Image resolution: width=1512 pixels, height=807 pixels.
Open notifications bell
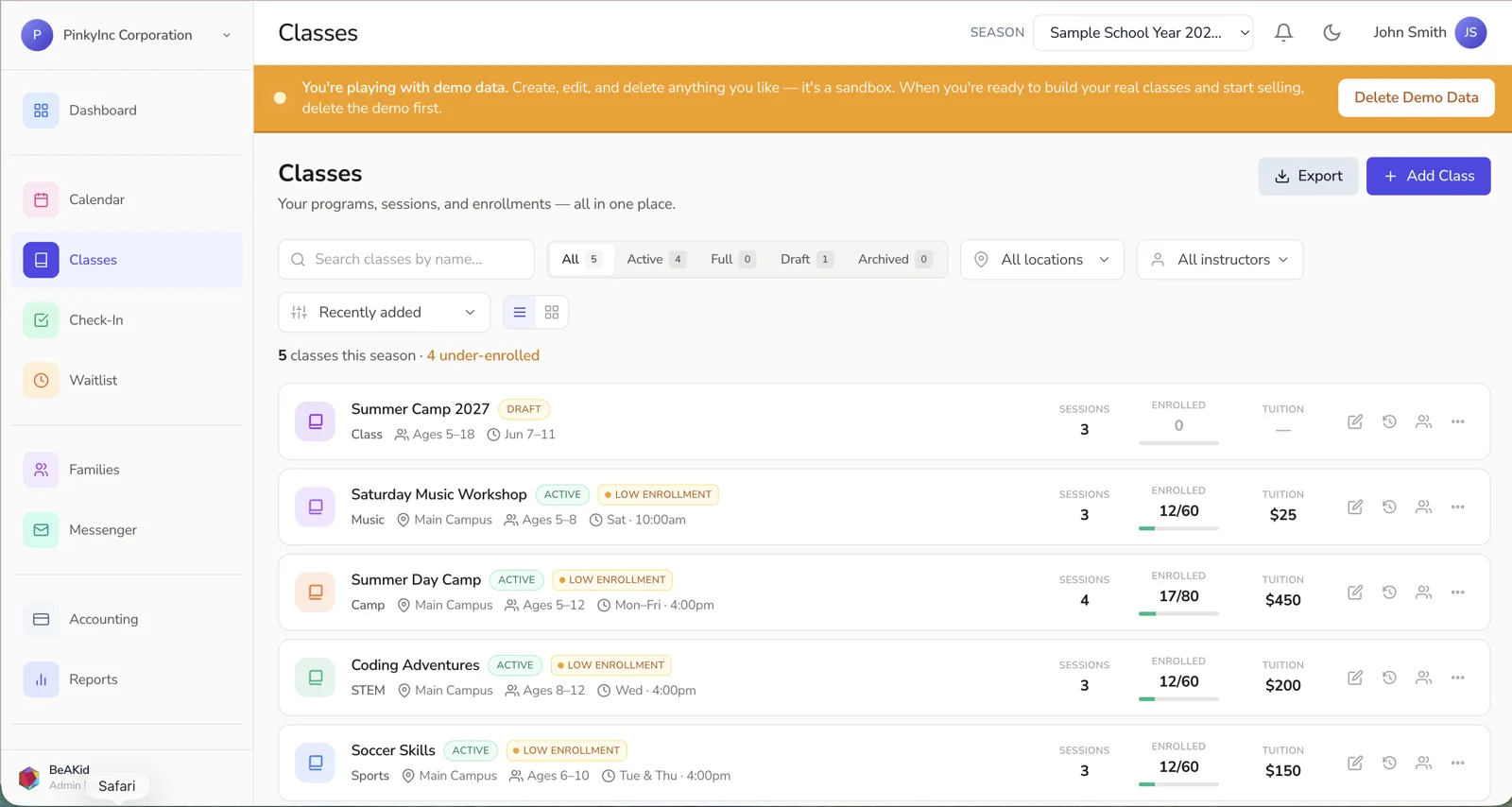click(1283, 33)
